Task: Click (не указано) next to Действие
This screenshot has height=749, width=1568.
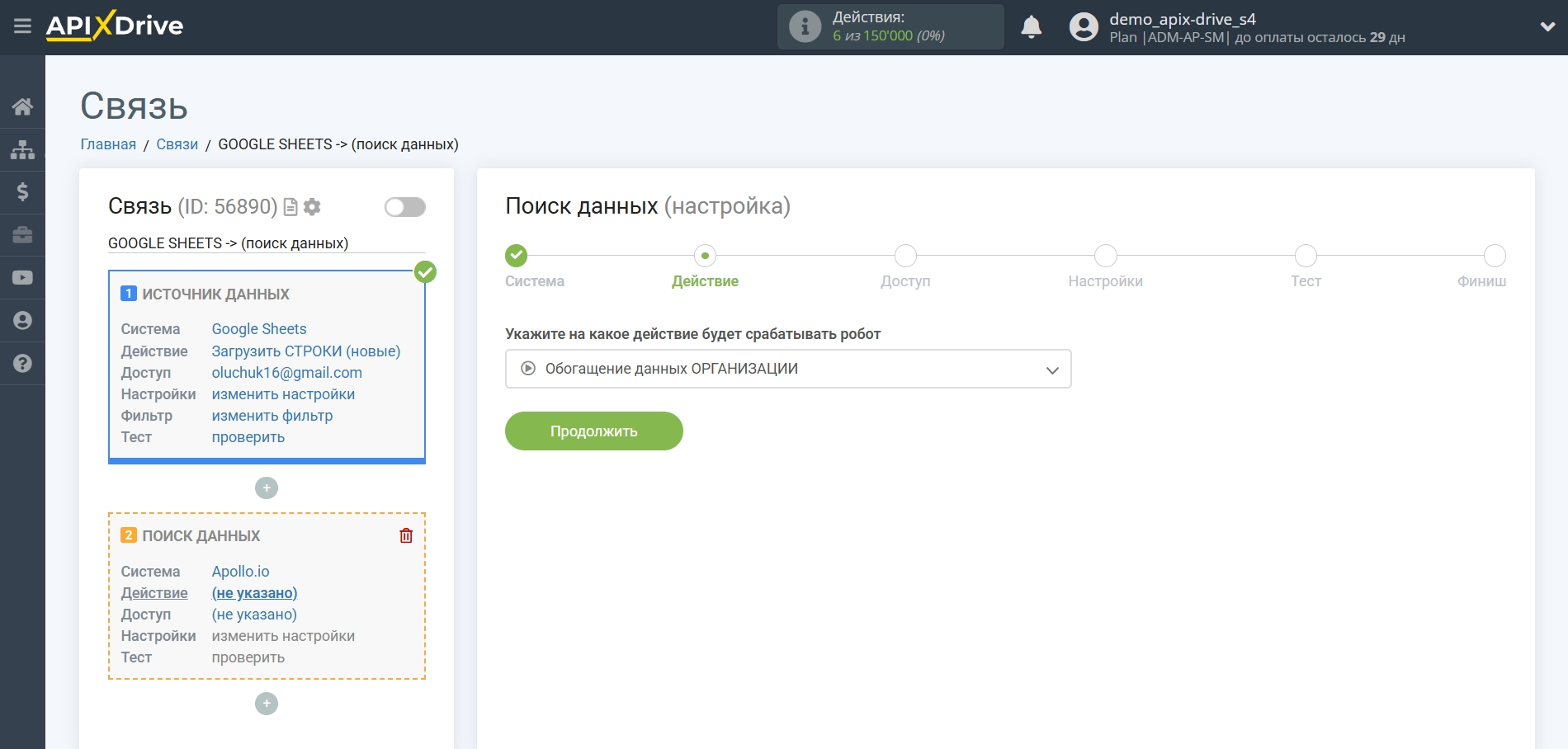Action: coord(256,593)
